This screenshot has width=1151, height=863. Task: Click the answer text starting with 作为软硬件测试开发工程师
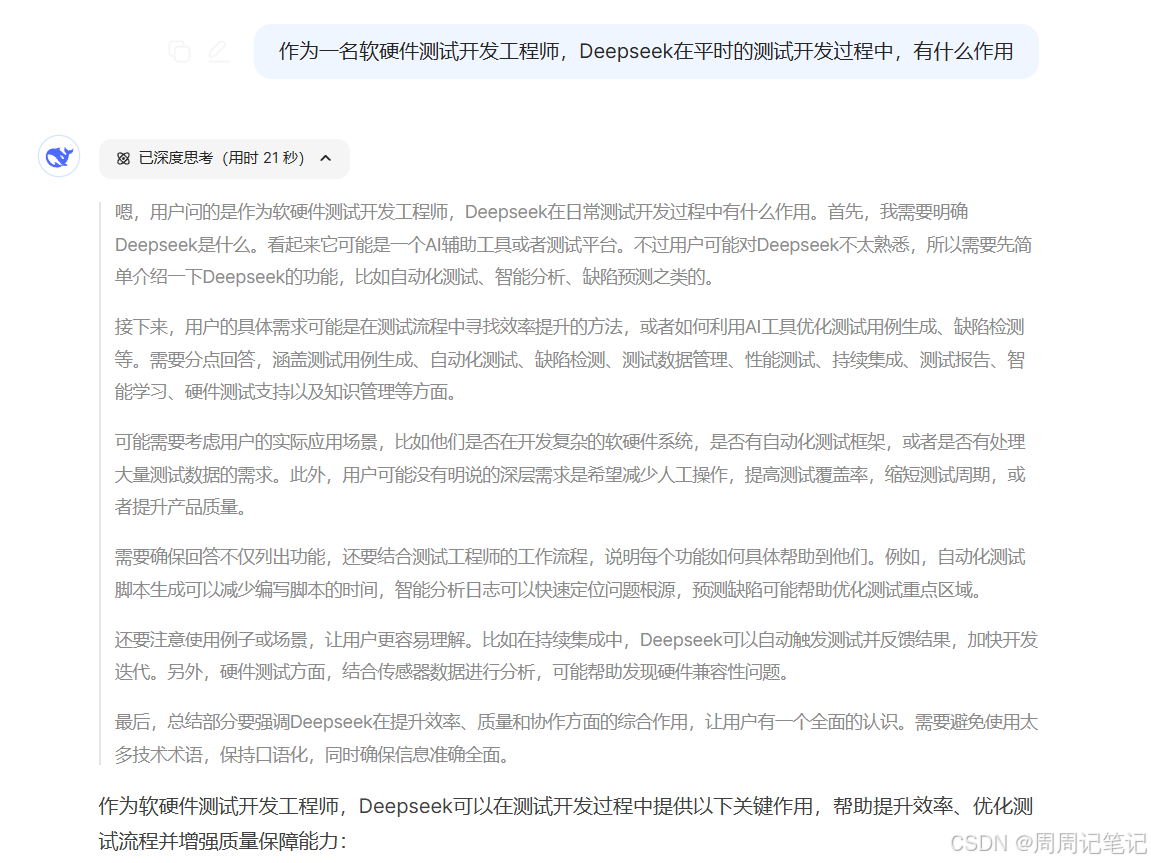pos(566,823)
